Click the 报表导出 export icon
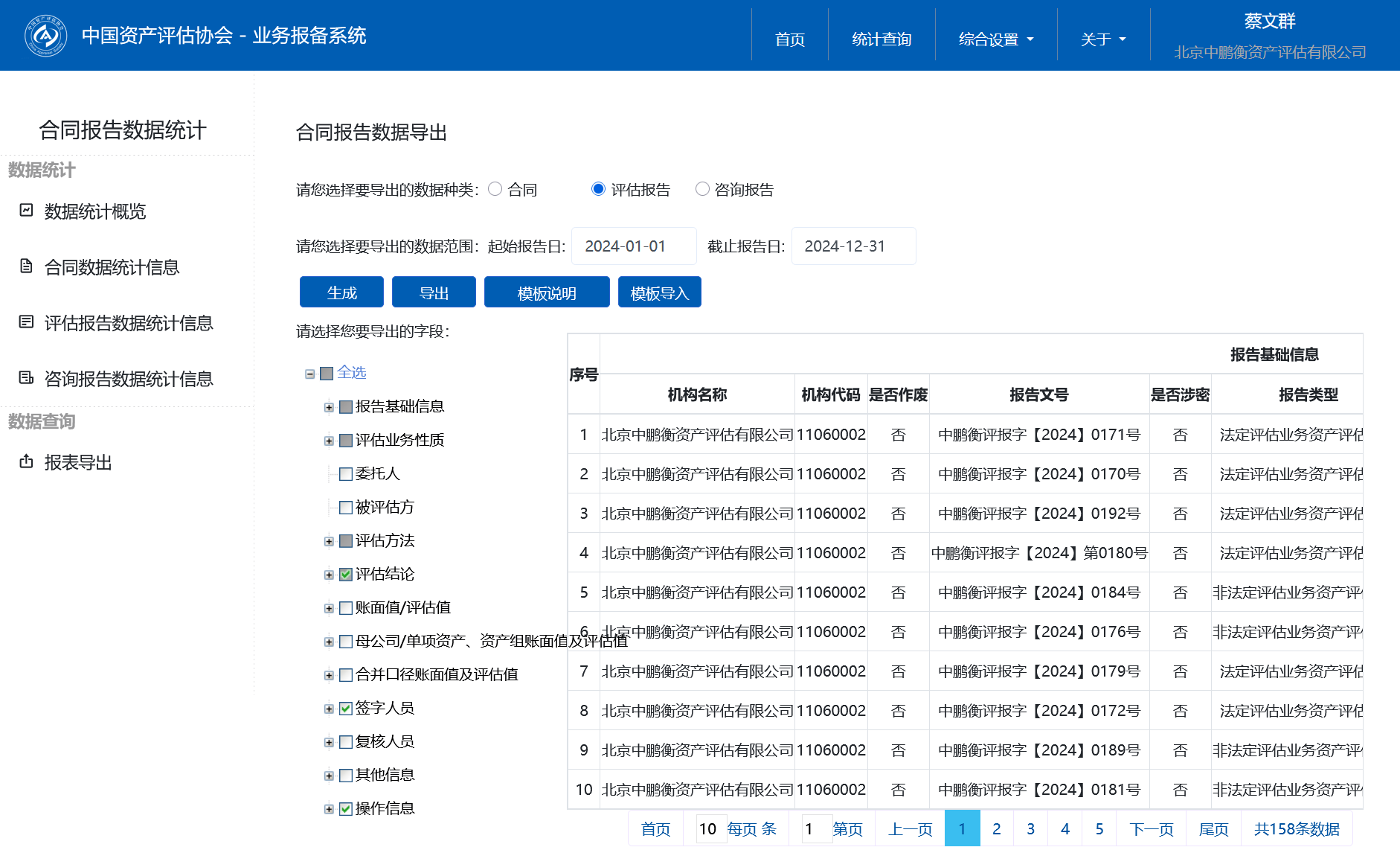 coord(26,461)
